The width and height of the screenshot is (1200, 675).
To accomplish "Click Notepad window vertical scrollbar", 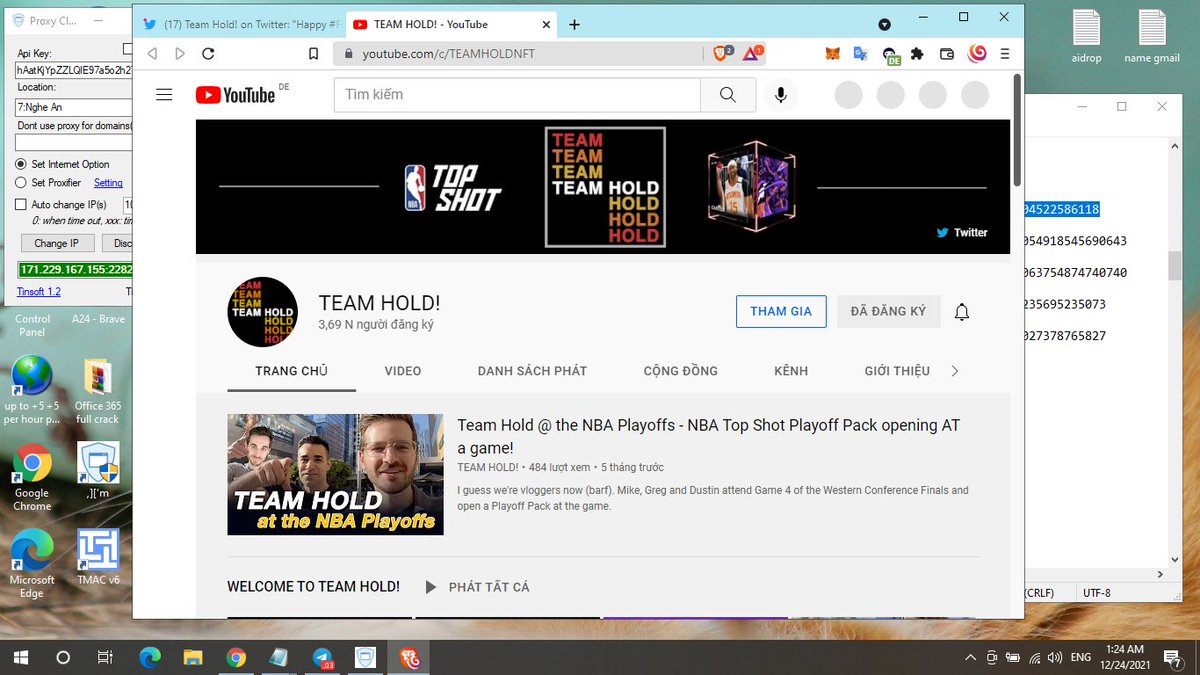I will 1174,264.
